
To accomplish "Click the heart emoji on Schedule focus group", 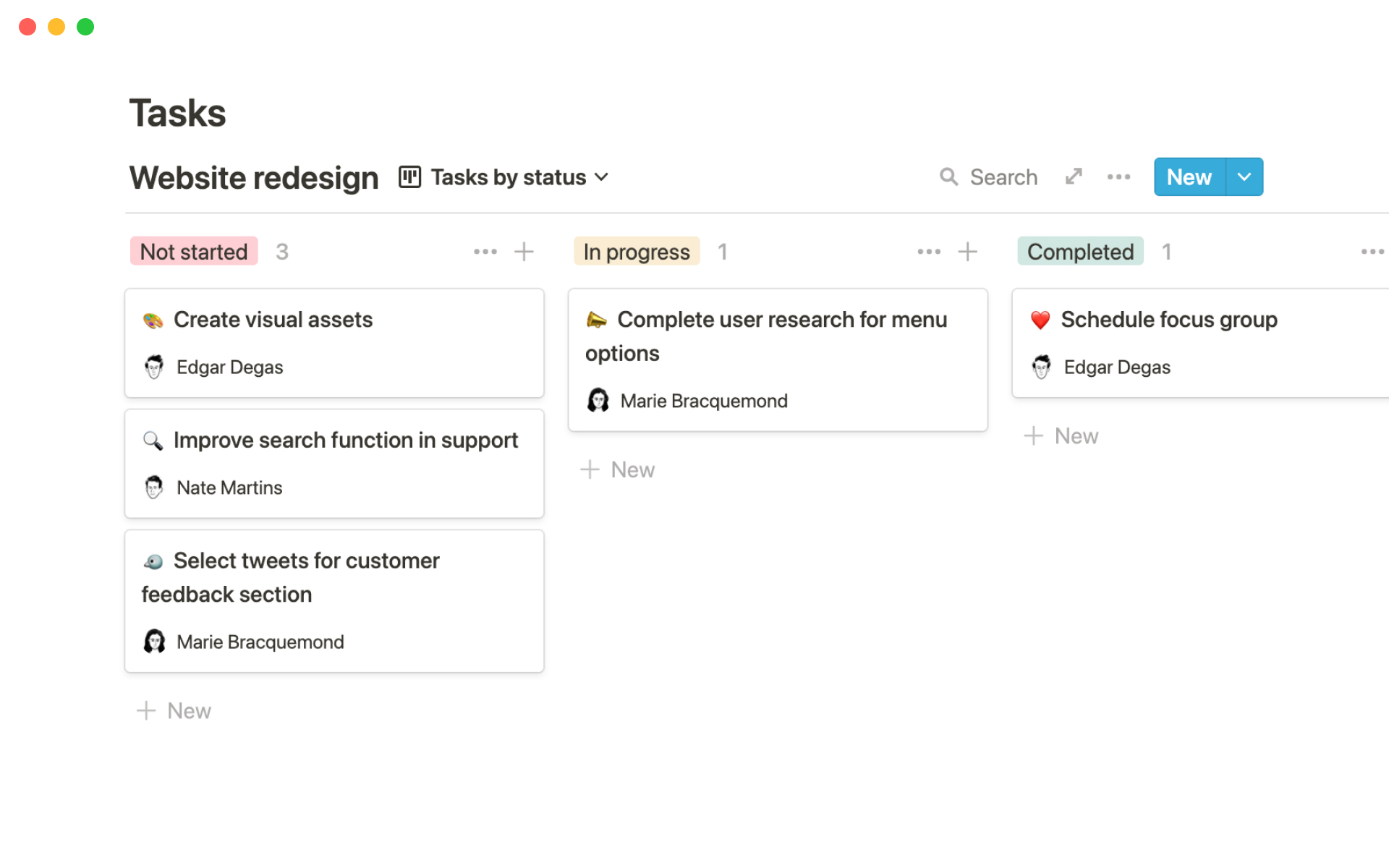I will coord(1040,320).
